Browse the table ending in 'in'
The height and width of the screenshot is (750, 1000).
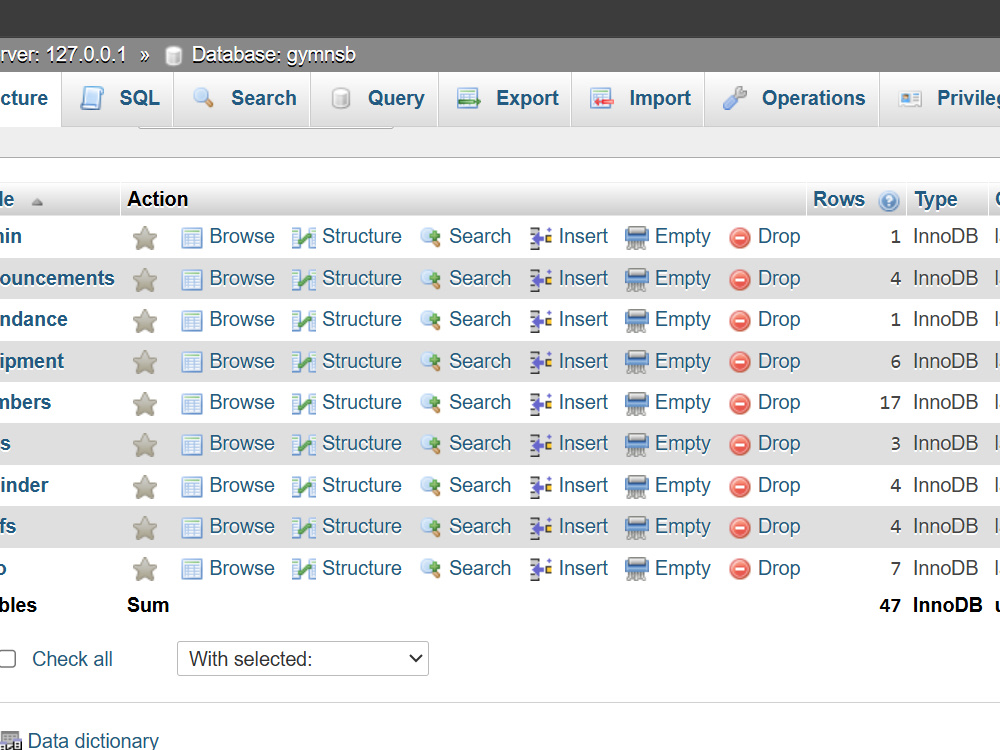(242, 237)
